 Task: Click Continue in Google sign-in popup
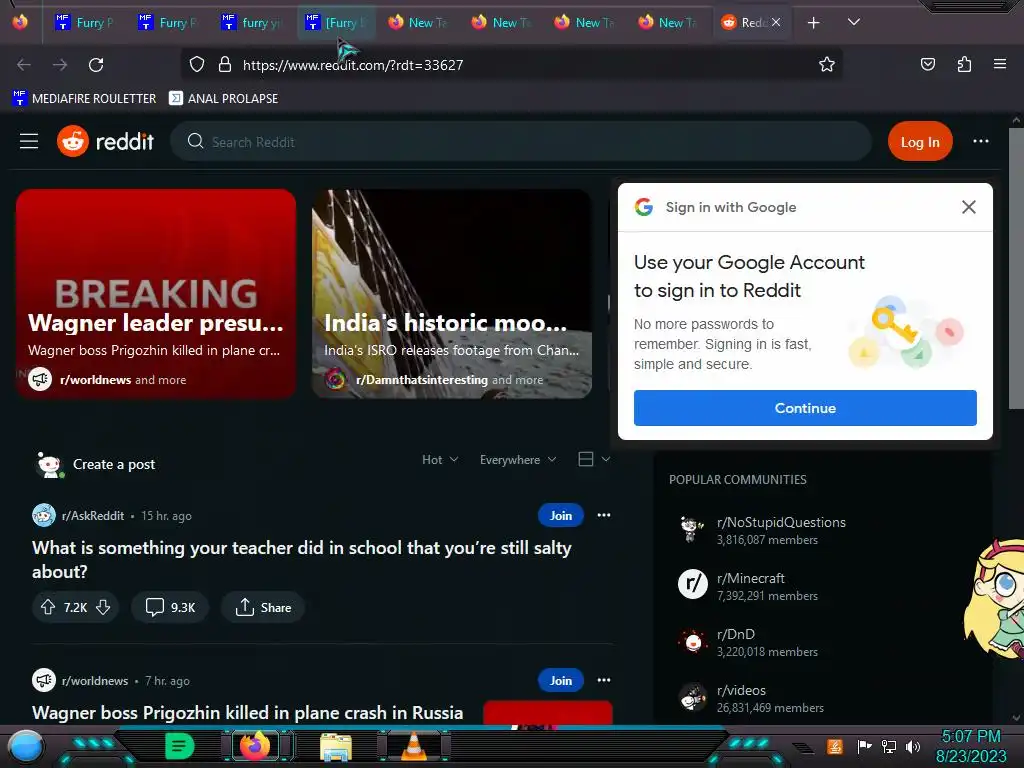tap(805, 408)
